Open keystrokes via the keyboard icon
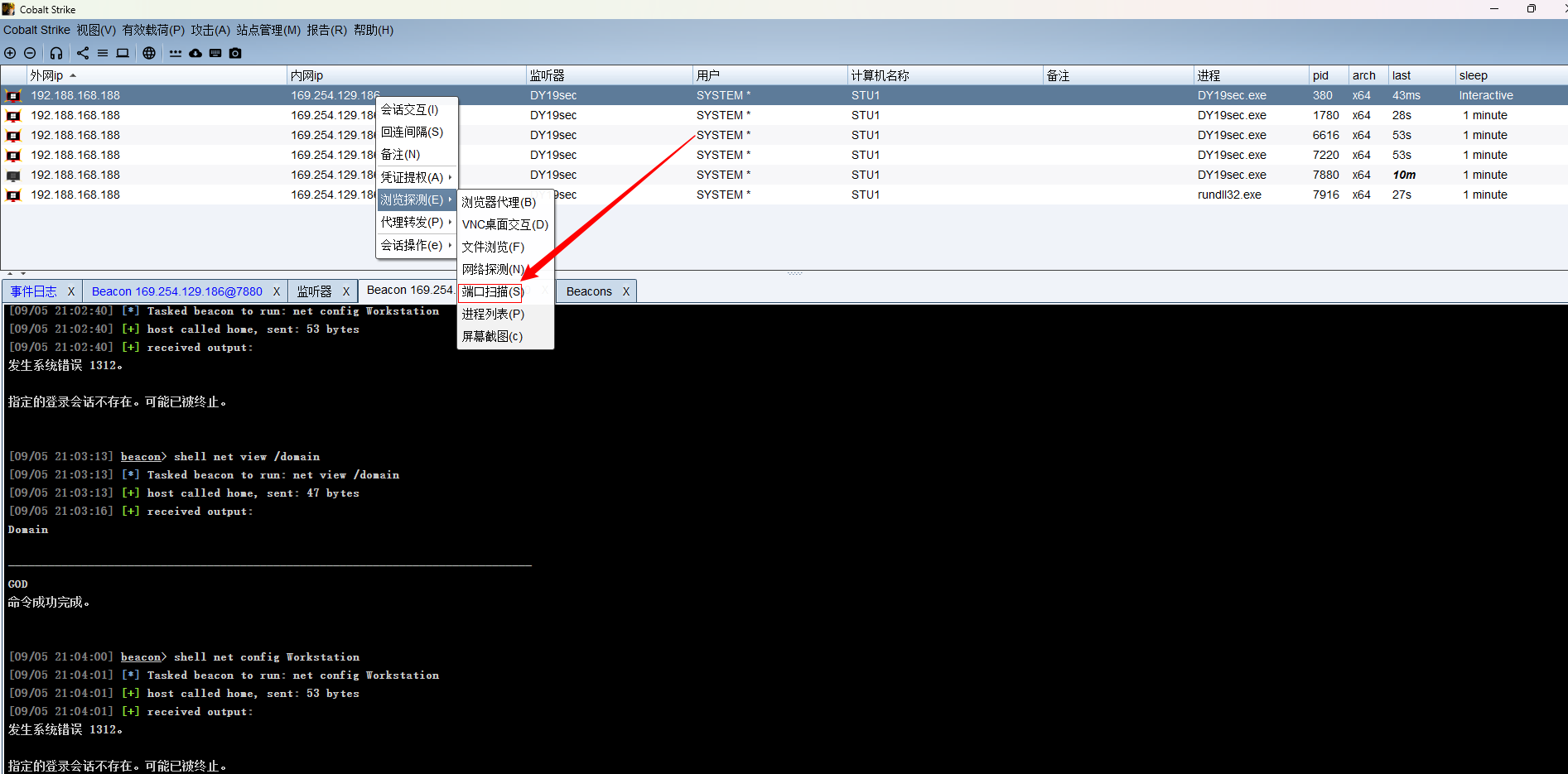Viewport: 1568px width, 774px height. pos(215,53)
